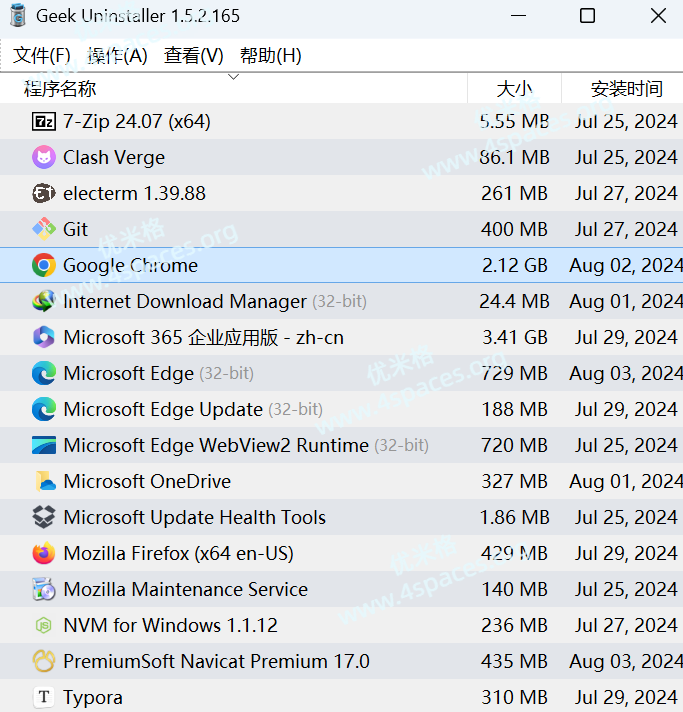Click the Microsoft OneDrive cloud icon
This screenshot has height=712, width=683.
(x=44, y=482)
